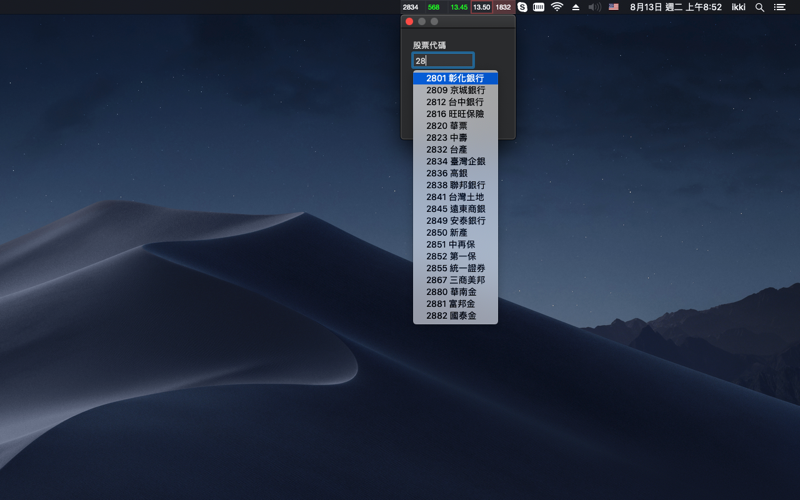Select 2855 統一證券 entry

[455, 268]
